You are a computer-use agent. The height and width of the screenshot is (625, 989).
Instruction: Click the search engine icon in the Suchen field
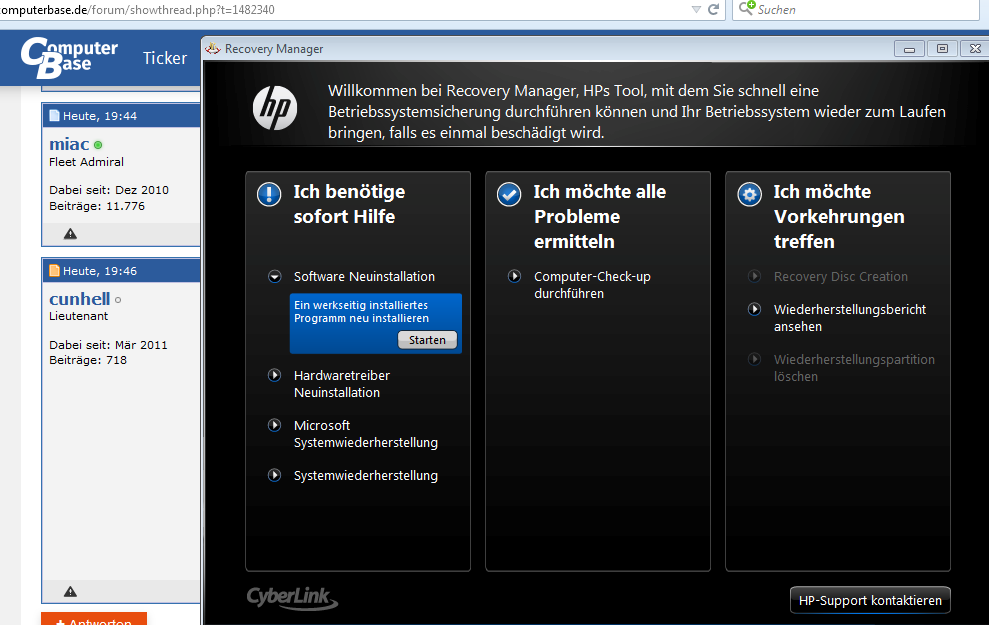pos(746,8)
